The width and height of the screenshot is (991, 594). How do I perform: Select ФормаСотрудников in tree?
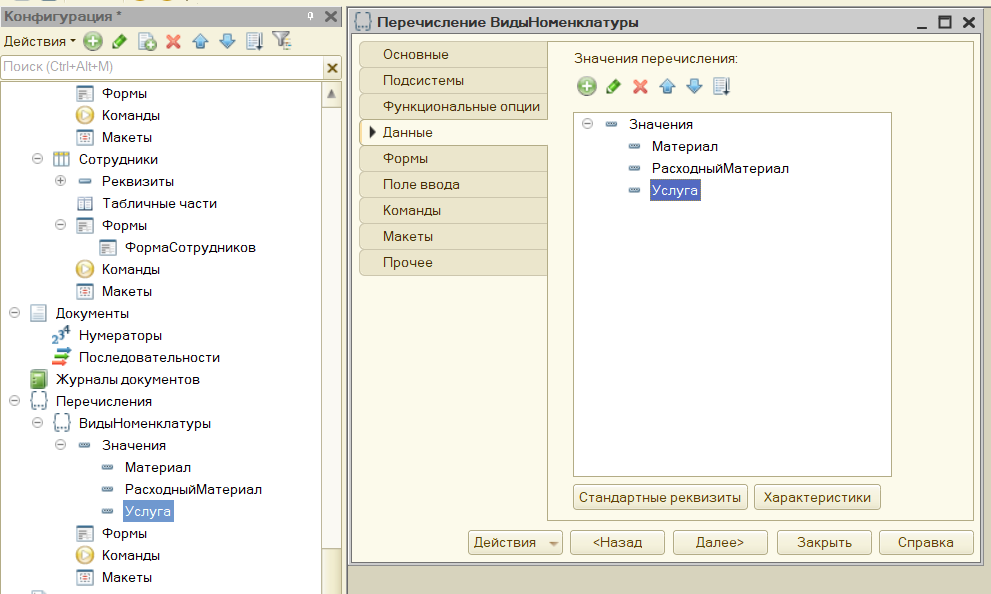190,248
